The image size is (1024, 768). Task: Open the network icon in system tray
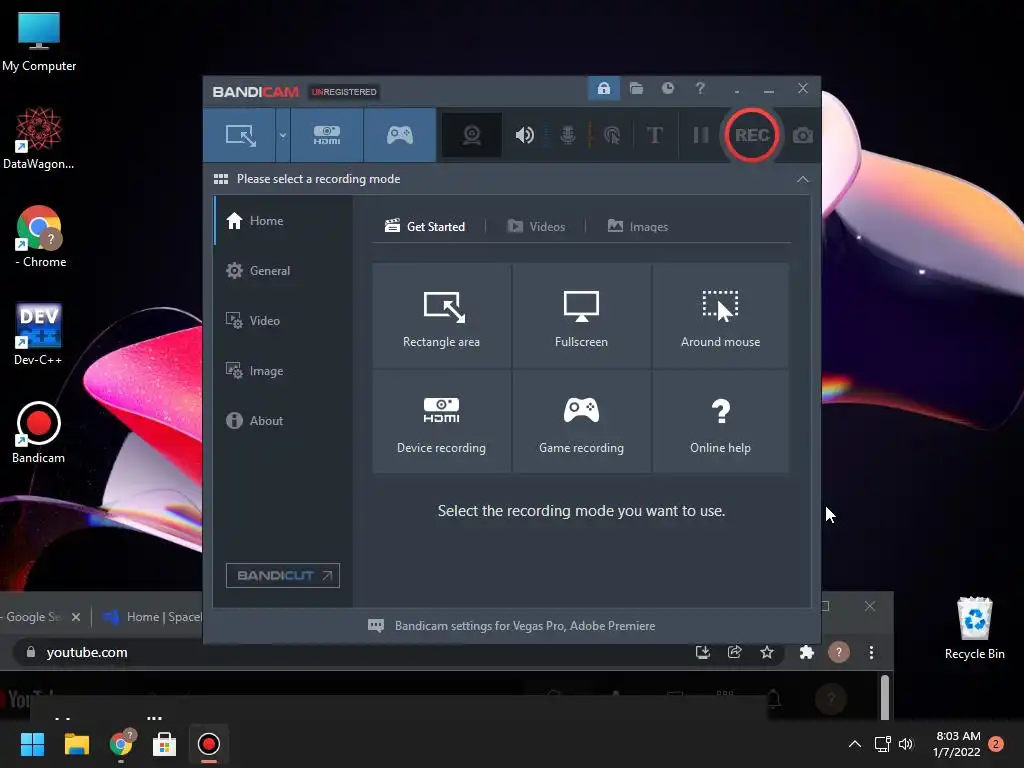coord(883,744)
